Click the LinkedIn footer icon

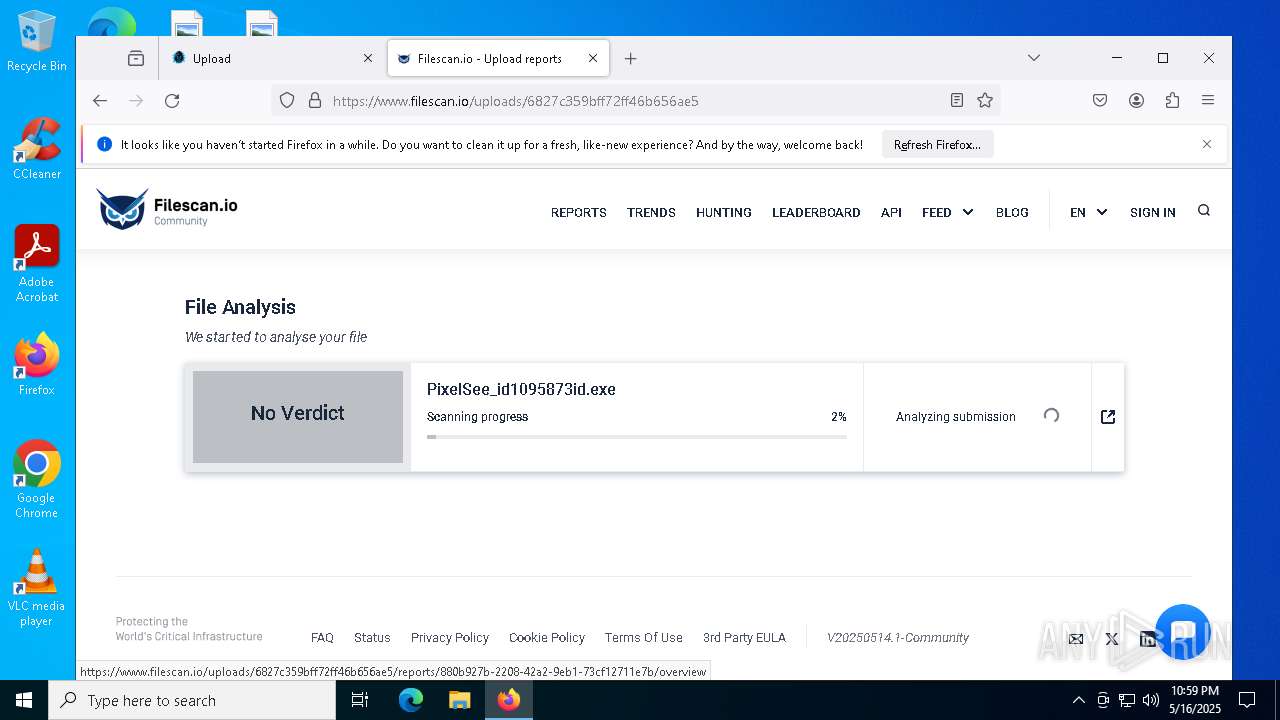tap(1148, 638)
